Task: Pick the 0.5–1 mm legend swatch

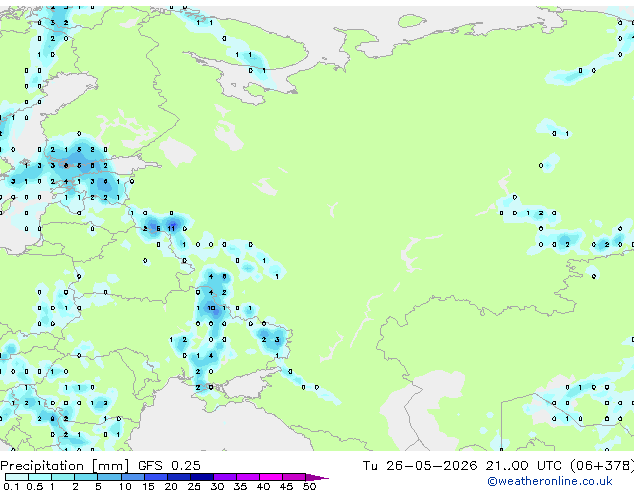Action: [40, 477]
